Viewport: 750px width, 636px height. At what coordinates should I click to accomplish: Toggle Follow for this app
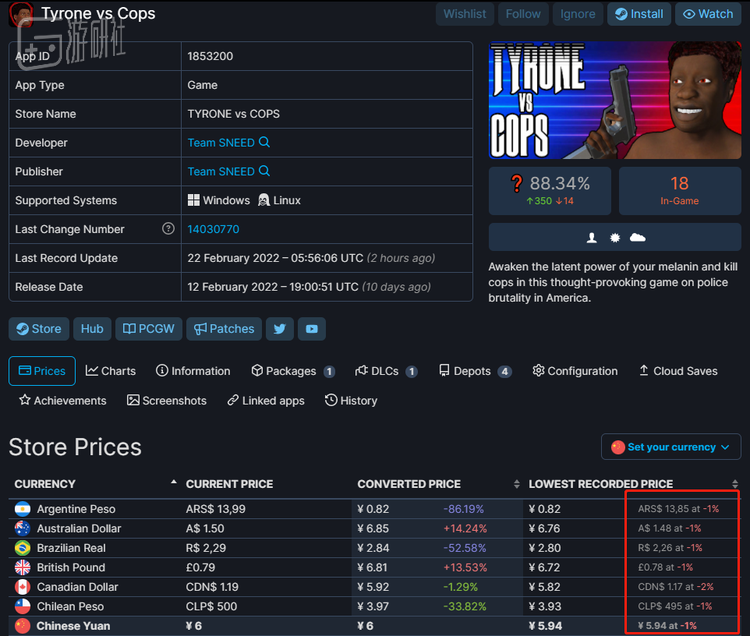523,14
